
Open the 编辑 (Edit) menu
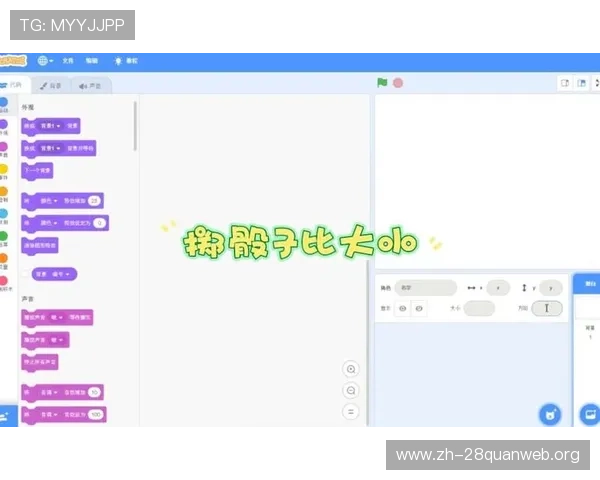91,61
